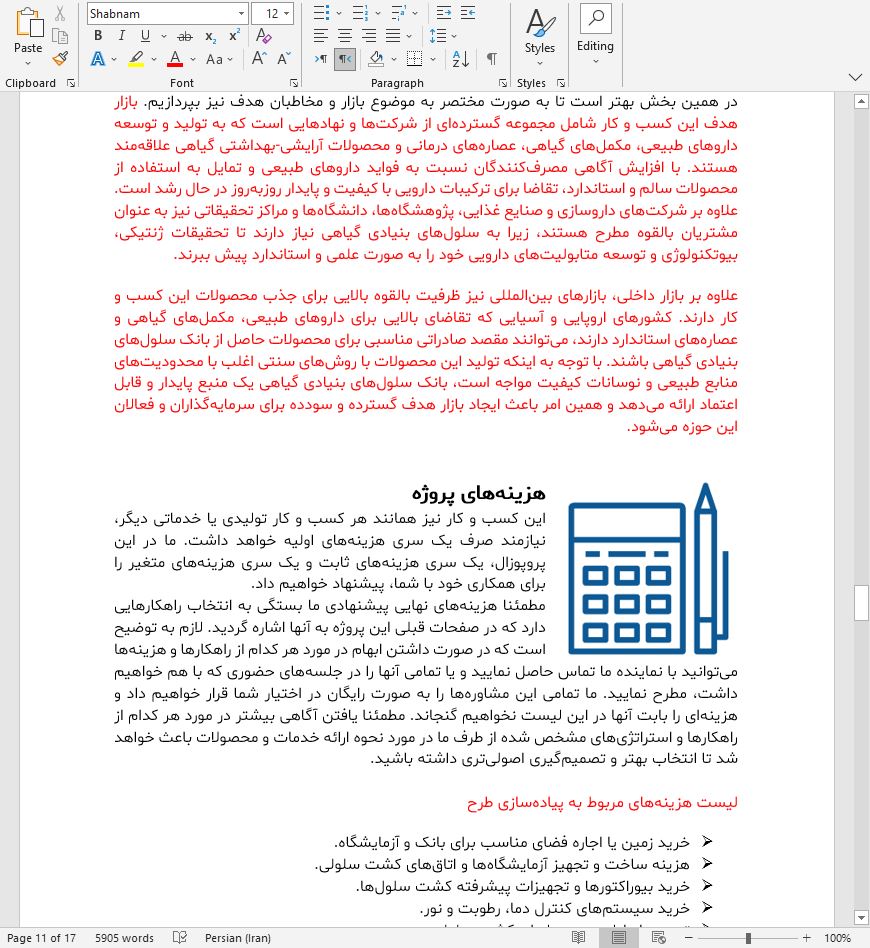The image size is (870, 948).
Task: Open the Shabnam font name dropdown
Action: pyautogui.click(x=241, y=14)
